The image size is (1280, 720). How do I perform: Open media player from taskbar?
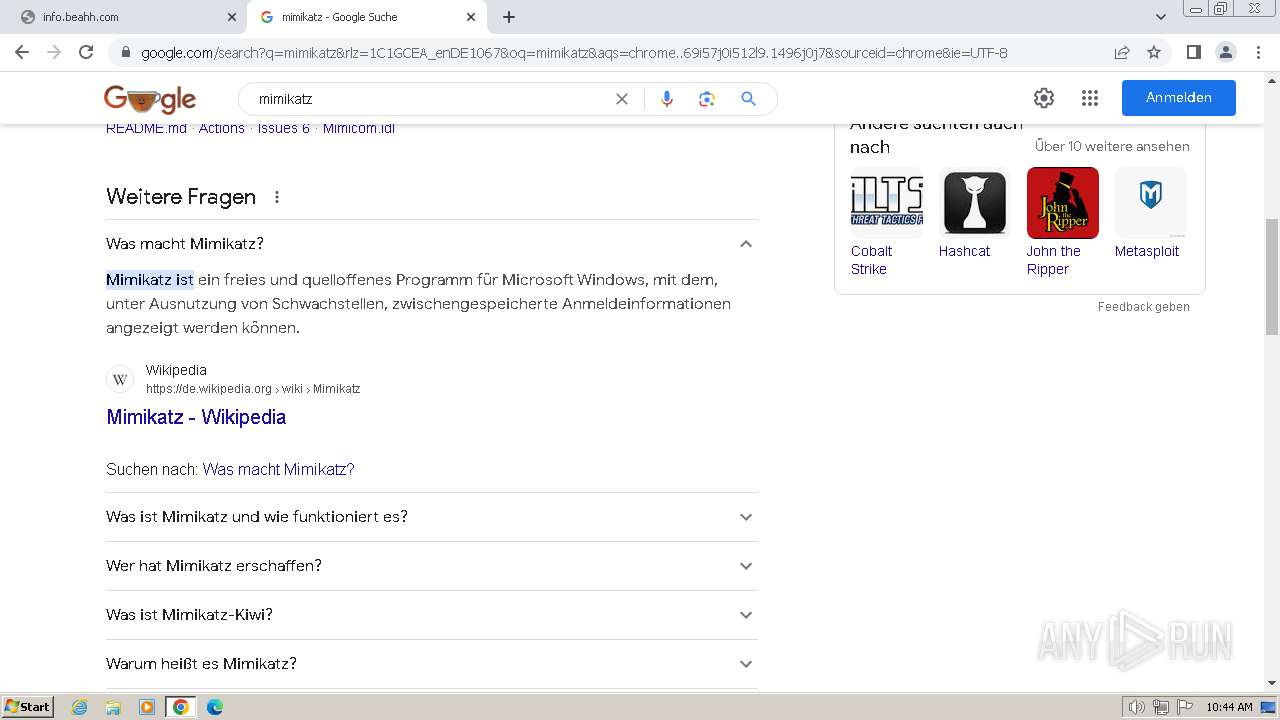pyautogui.click(x=147, y=707)
